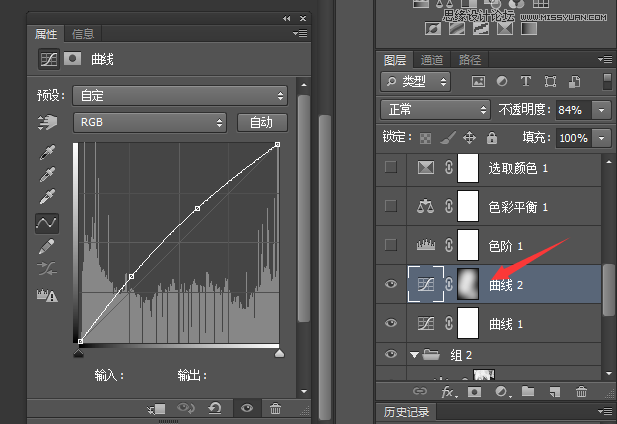Hide the 组 2 group

(x=391, y=354)
